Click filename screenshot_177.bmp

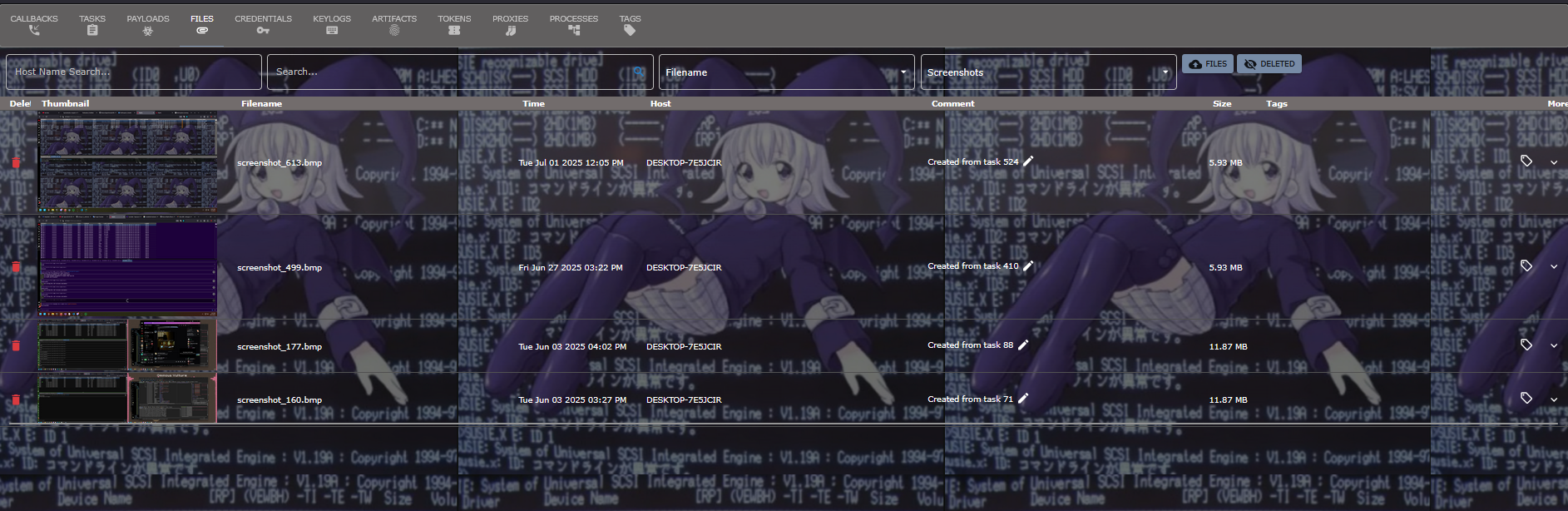coord(279,346)
